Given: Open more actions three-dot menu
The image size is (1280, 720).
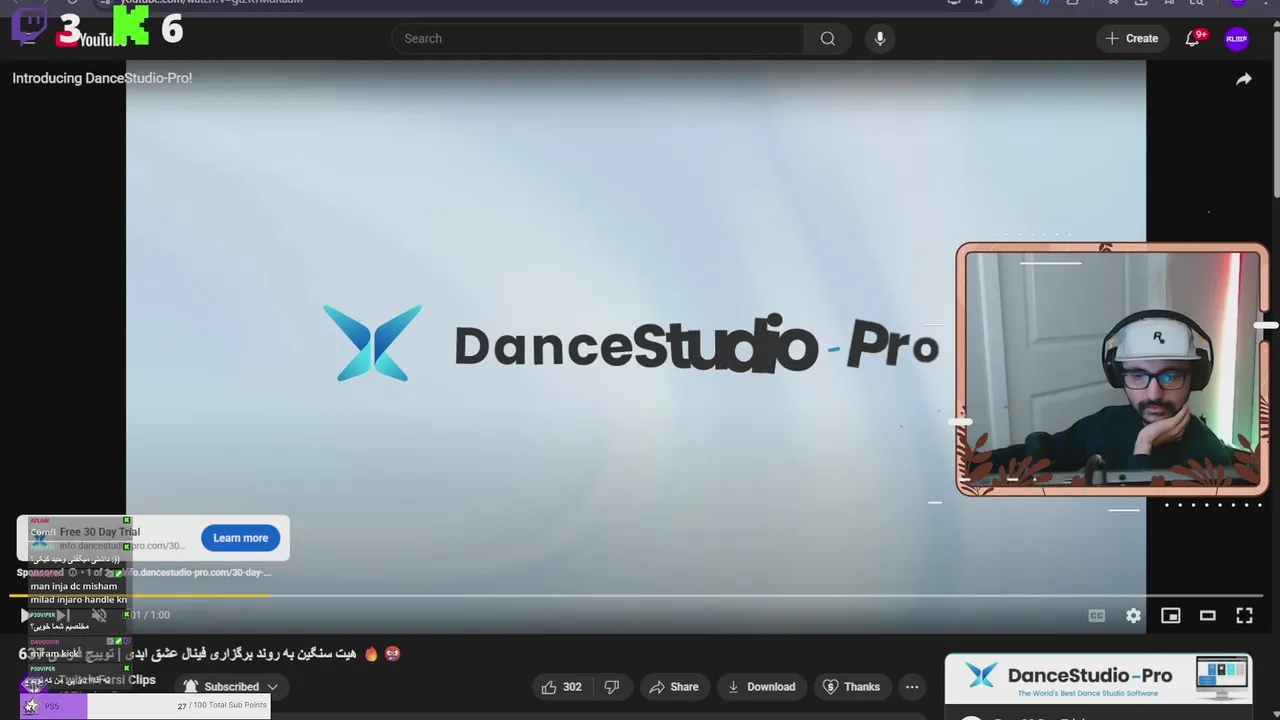Looking at the screenshot, I should pyautogui.click(x=912, y=687).
